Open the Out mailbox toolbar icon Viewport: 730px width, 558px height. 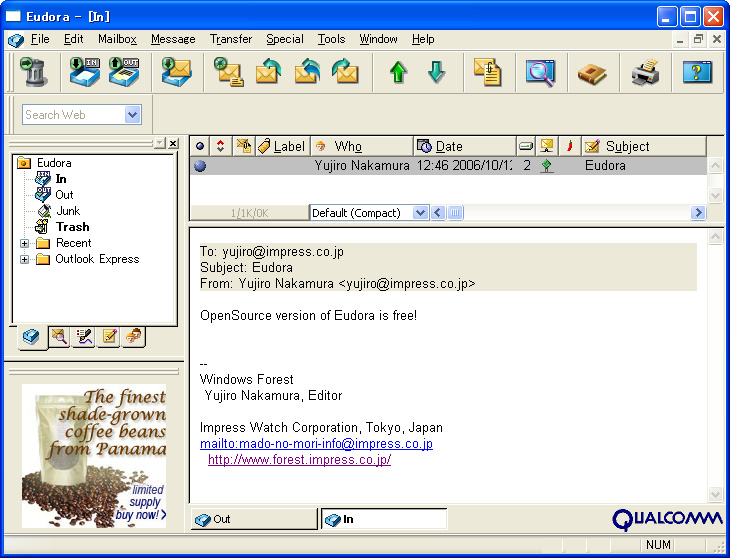[124, 72]
